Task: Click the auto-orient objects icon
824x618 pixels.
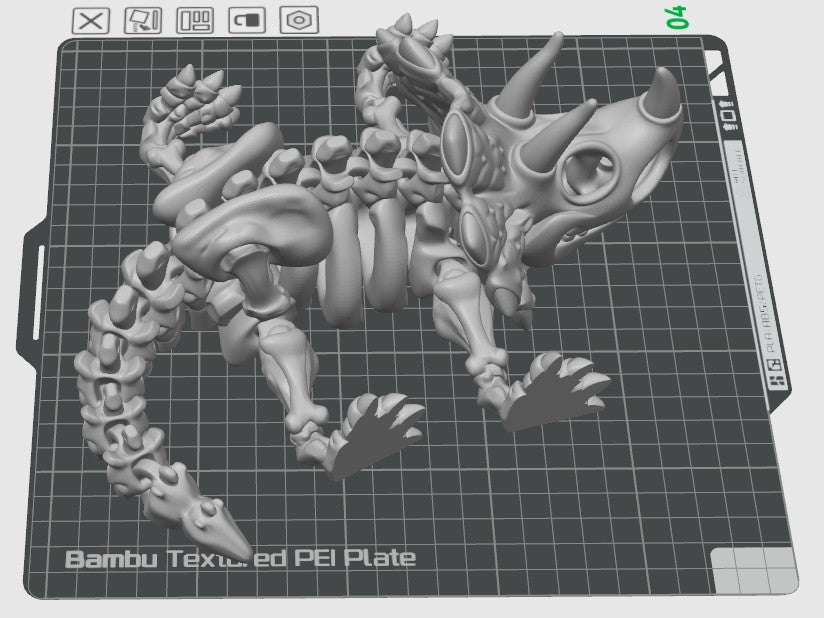Action: (142, 20)
